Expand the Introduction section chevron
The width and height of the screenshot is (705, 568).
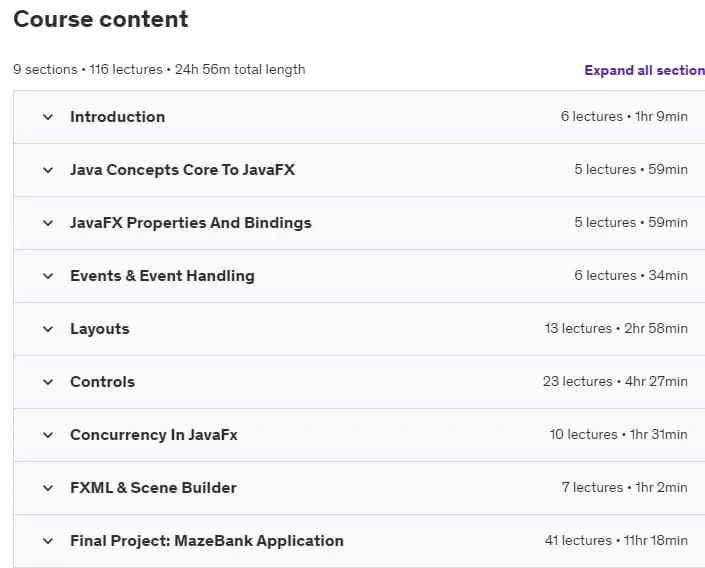coord(48,117)
